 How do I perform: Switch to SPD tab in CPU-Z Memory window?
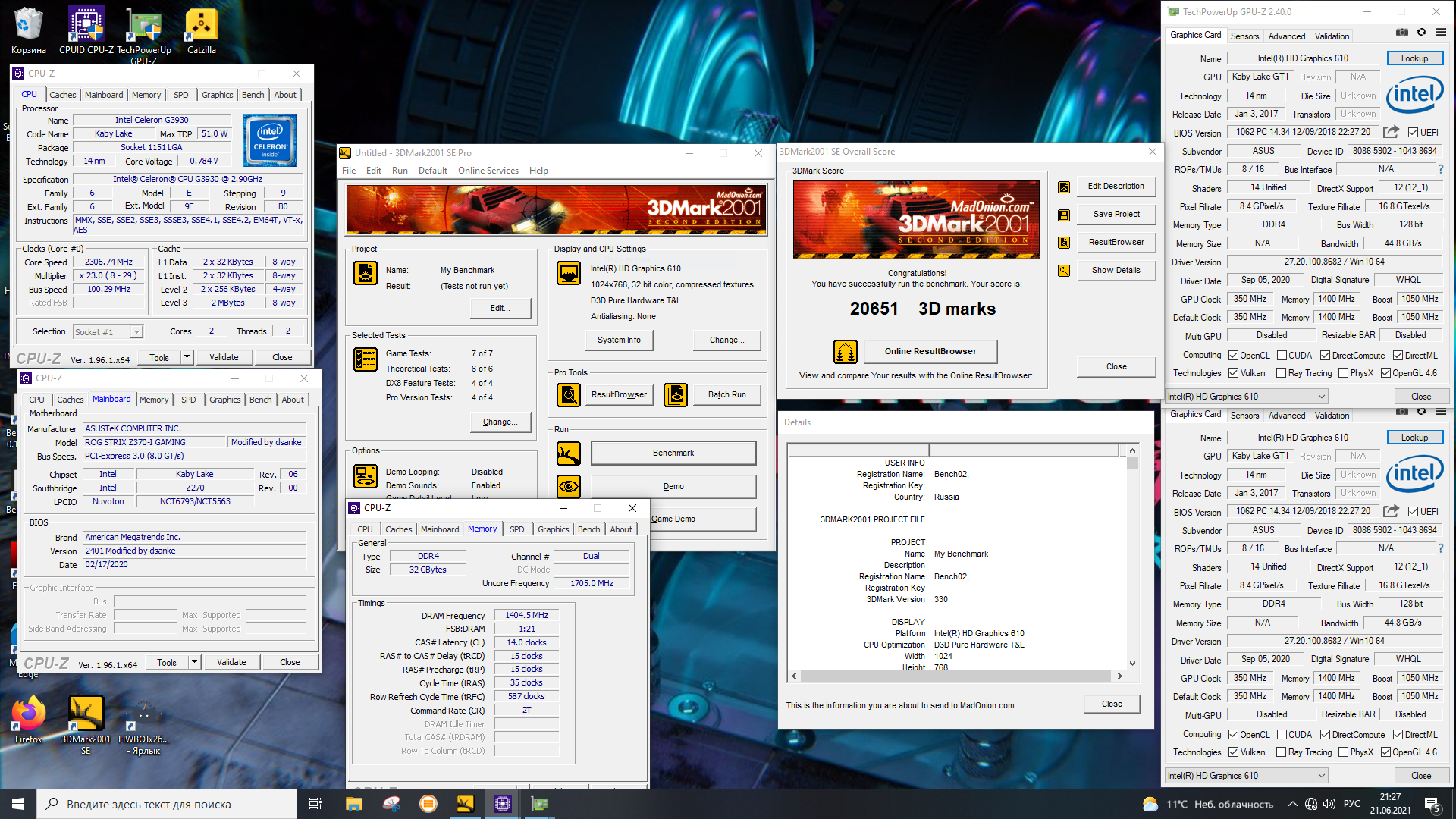tap(517, 529)
